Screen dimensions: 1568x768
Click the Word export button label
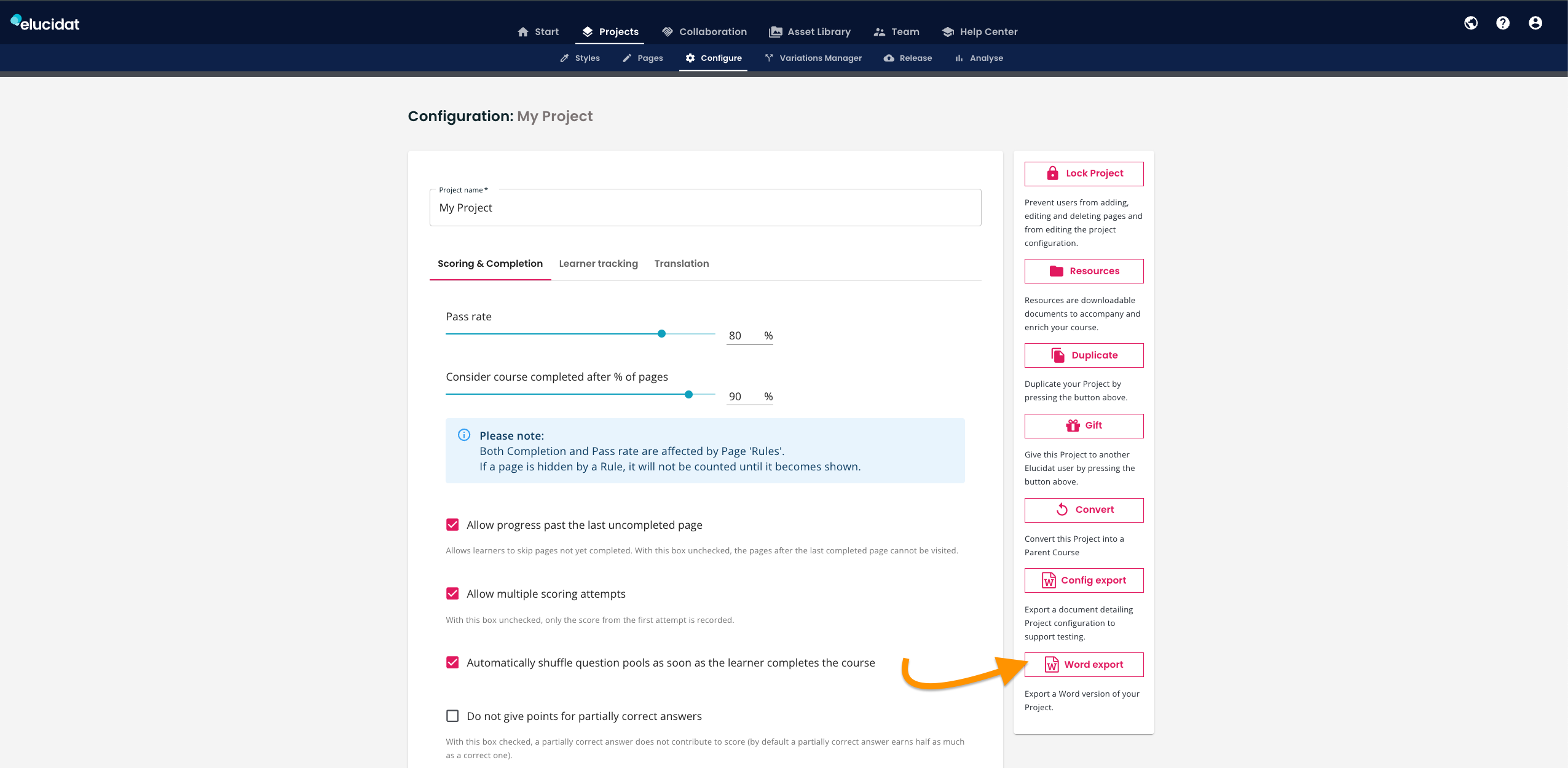[1093, 665]
